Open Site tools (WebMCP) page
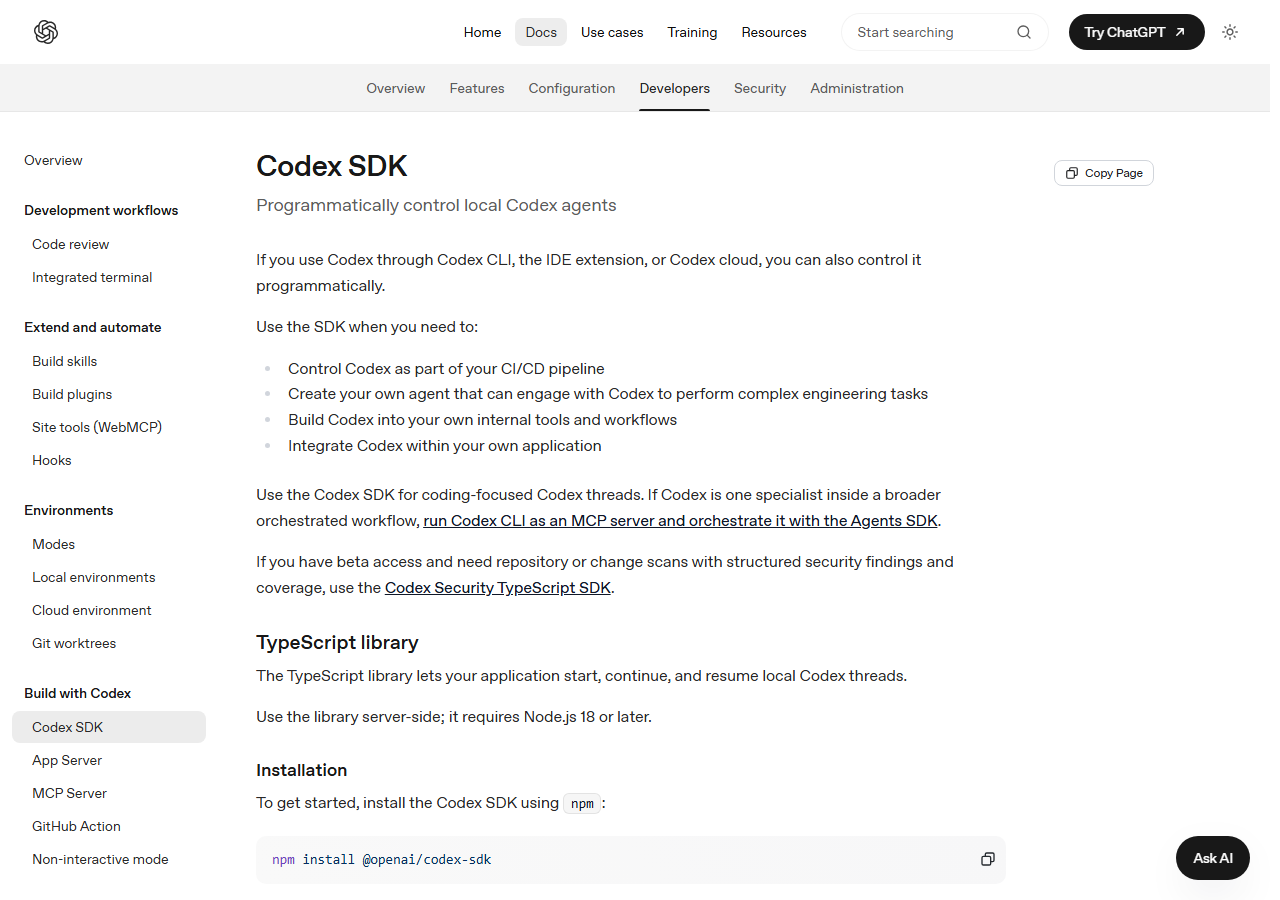 [97, 427]
